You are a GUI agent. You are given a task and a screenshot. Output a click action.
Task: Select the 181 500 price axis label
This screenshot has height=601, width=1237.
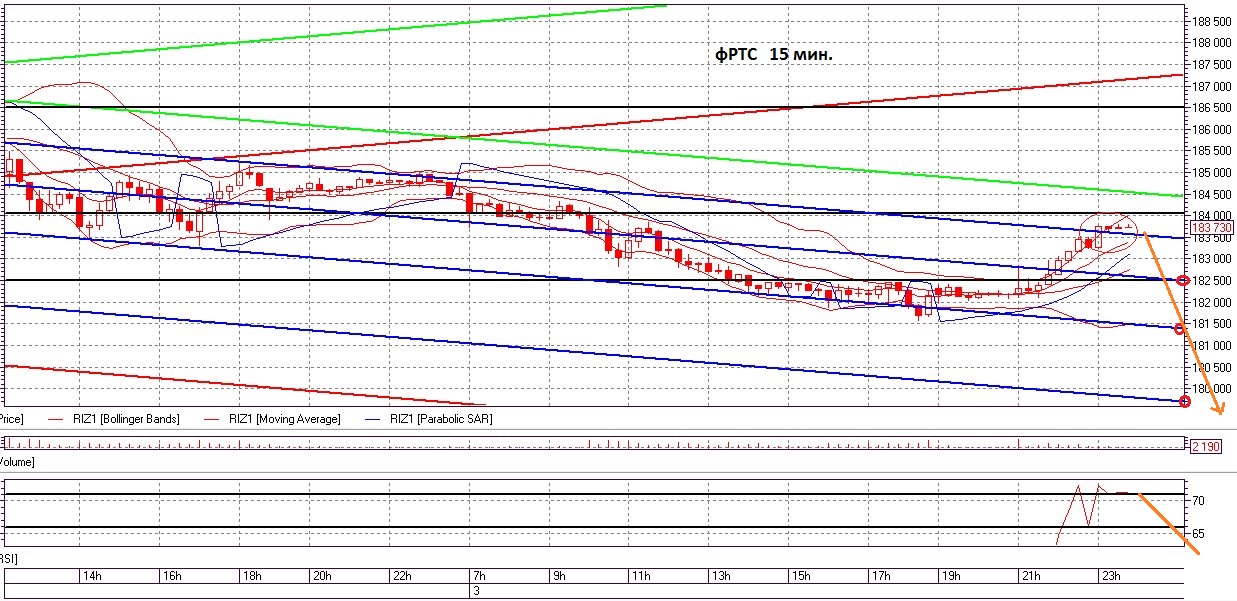click(x=1210, y=323)
